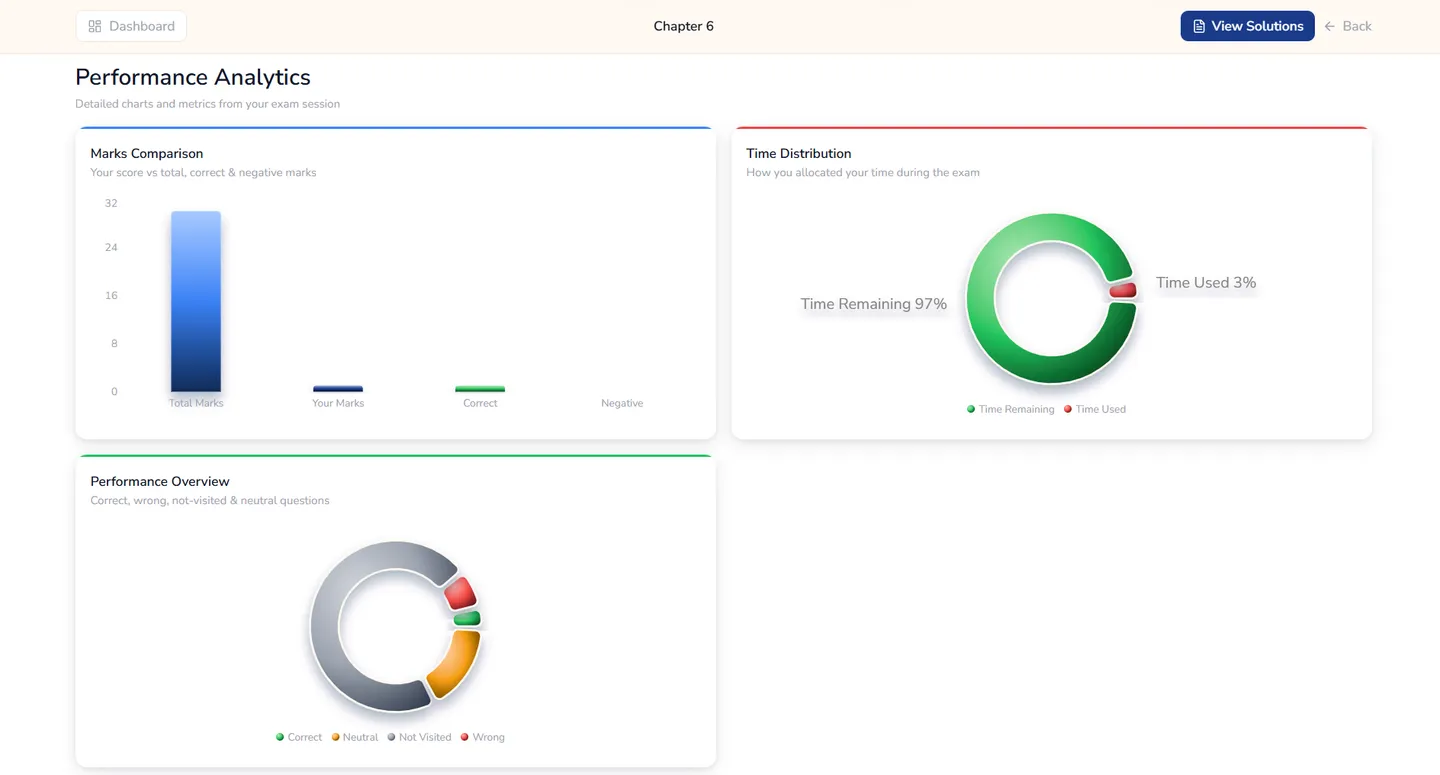Click the left arrow icon beside Back

coord(1330,26)
